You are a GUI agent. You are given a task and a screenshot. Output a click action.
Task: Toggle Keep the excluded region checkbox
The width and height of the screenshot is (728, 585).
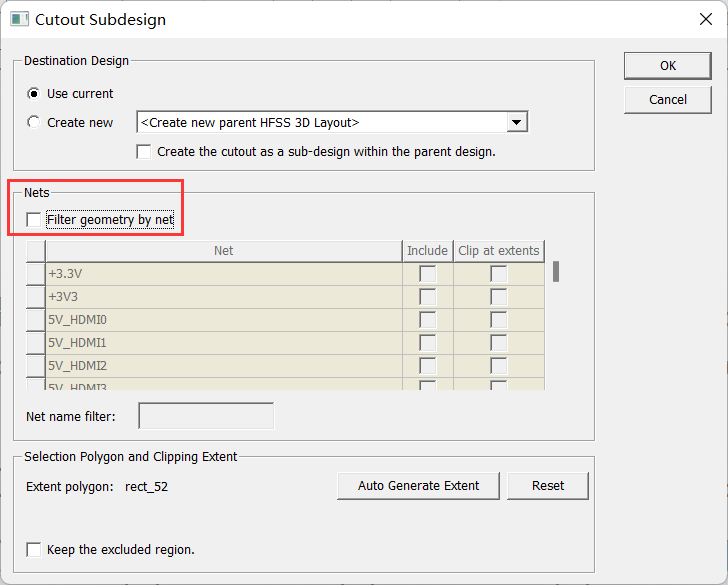click(33, 550)
